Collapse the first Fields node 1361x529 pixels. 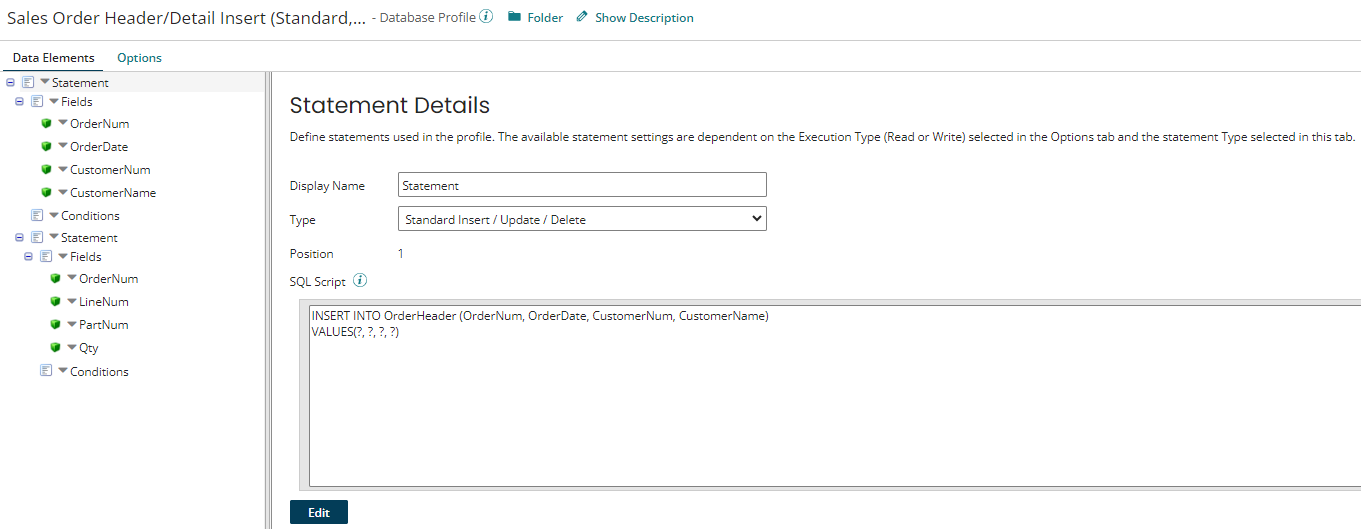[x=19, y=102]
